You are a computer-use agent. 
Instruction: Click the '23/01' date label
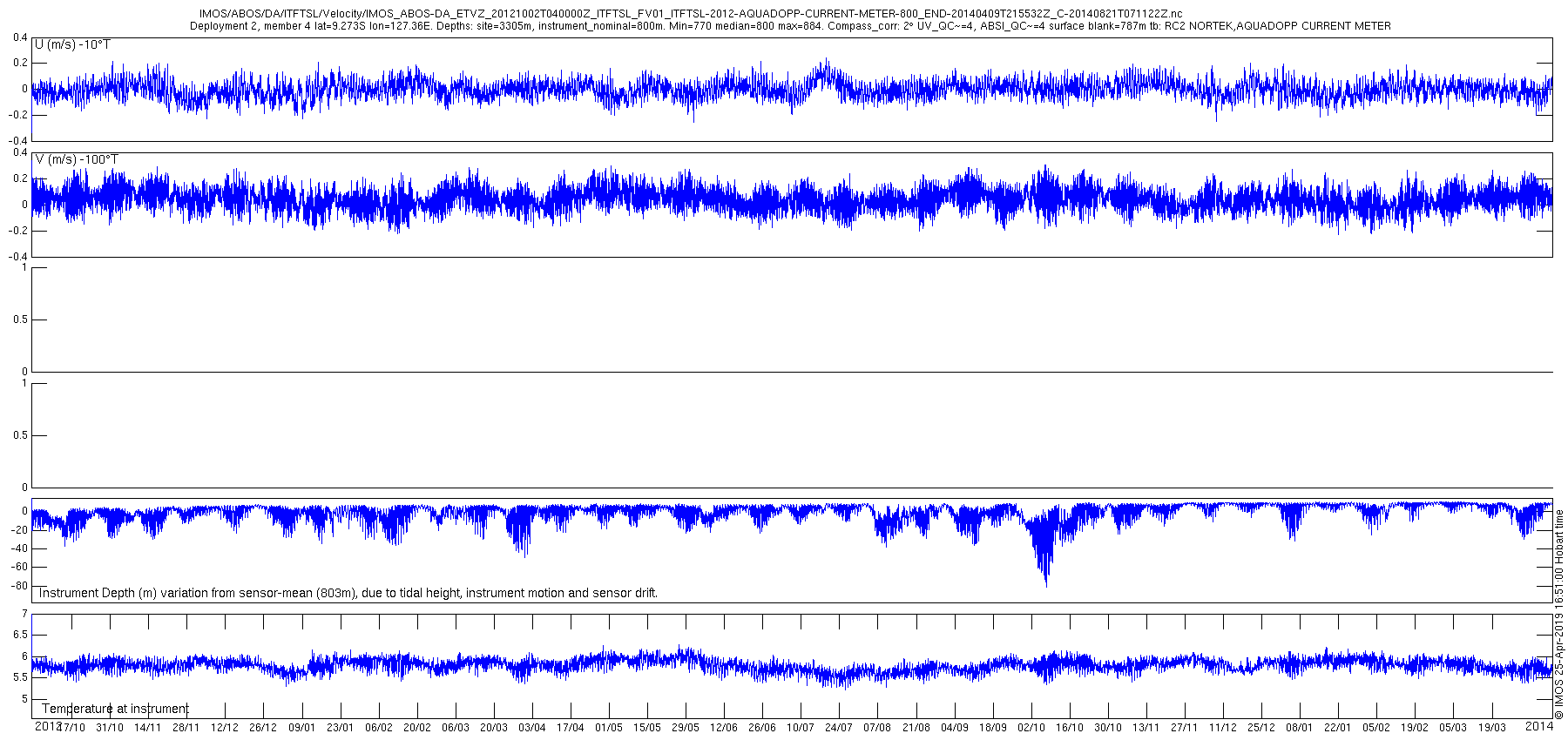[x=340, y=728]
